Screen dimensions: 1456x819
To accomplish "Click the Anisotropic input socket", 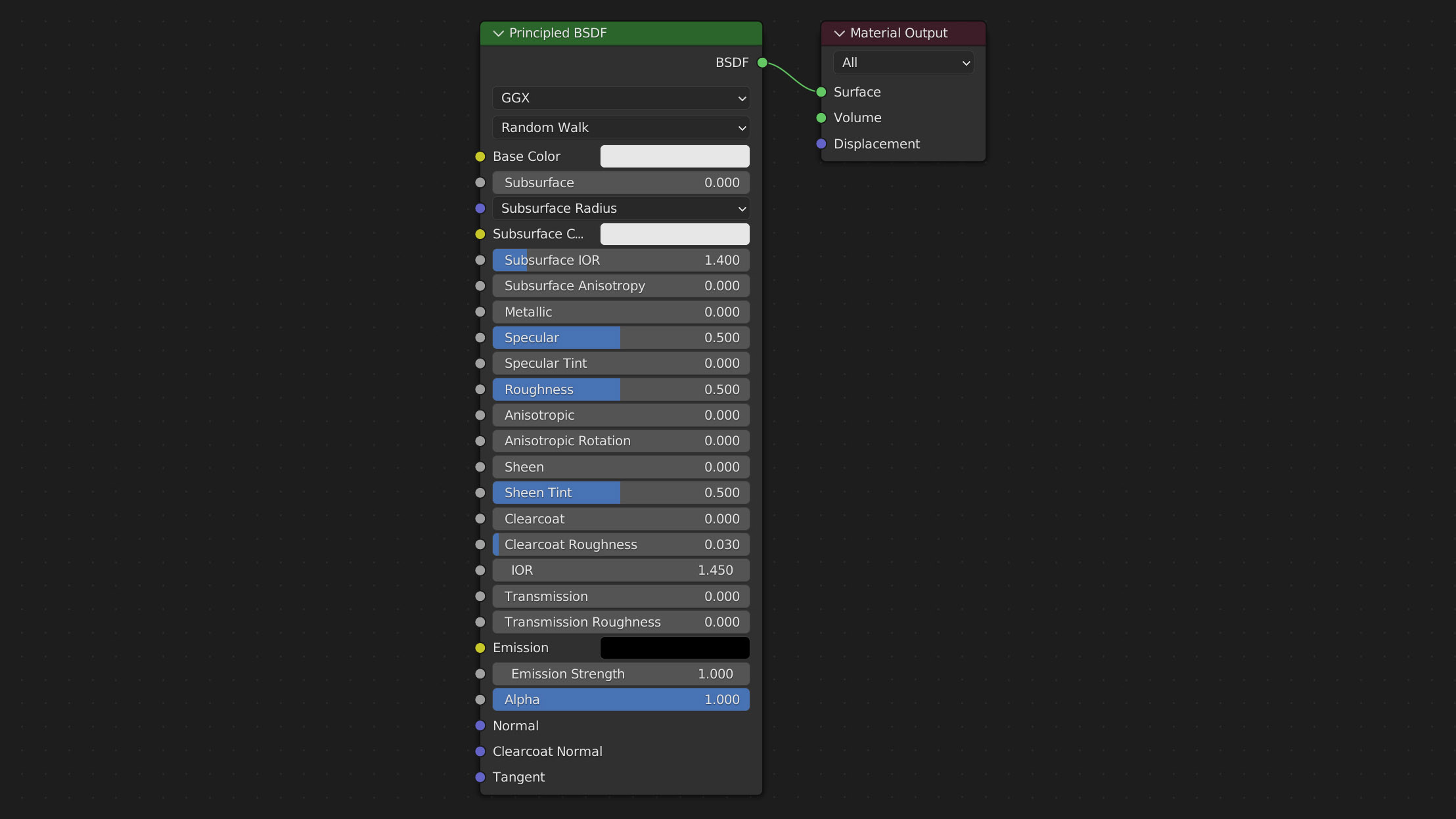I will coord(480,415).
